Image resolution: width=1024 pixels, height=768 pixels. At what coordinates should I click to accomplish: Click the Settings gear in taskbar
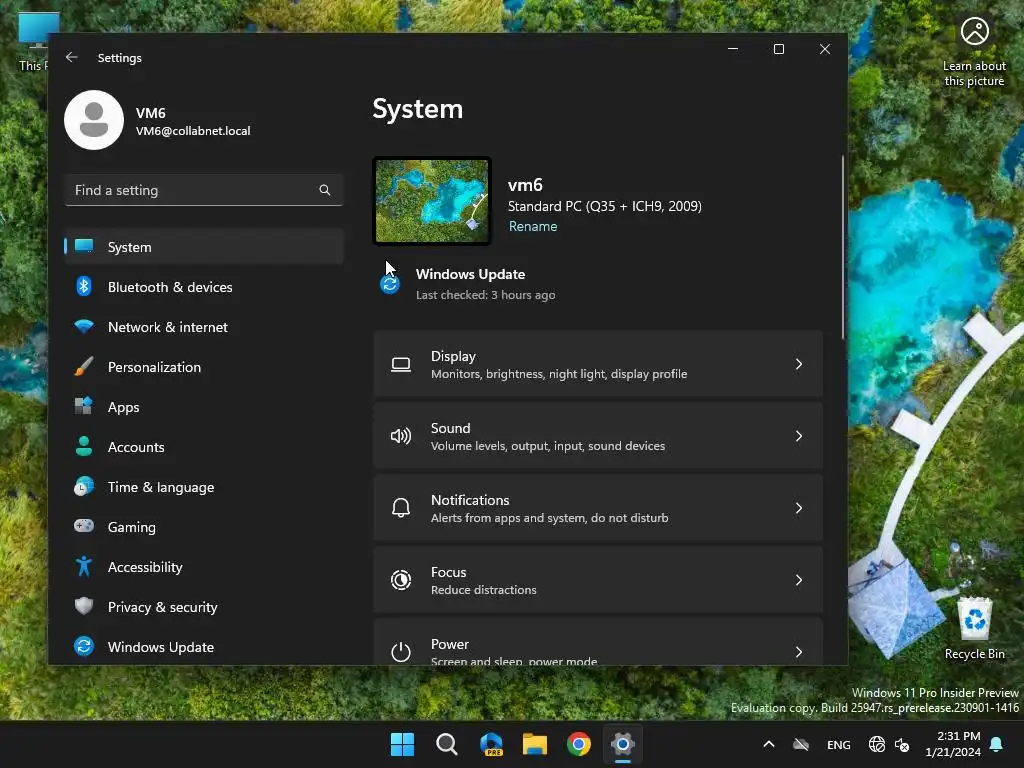(x=622, y=744)
